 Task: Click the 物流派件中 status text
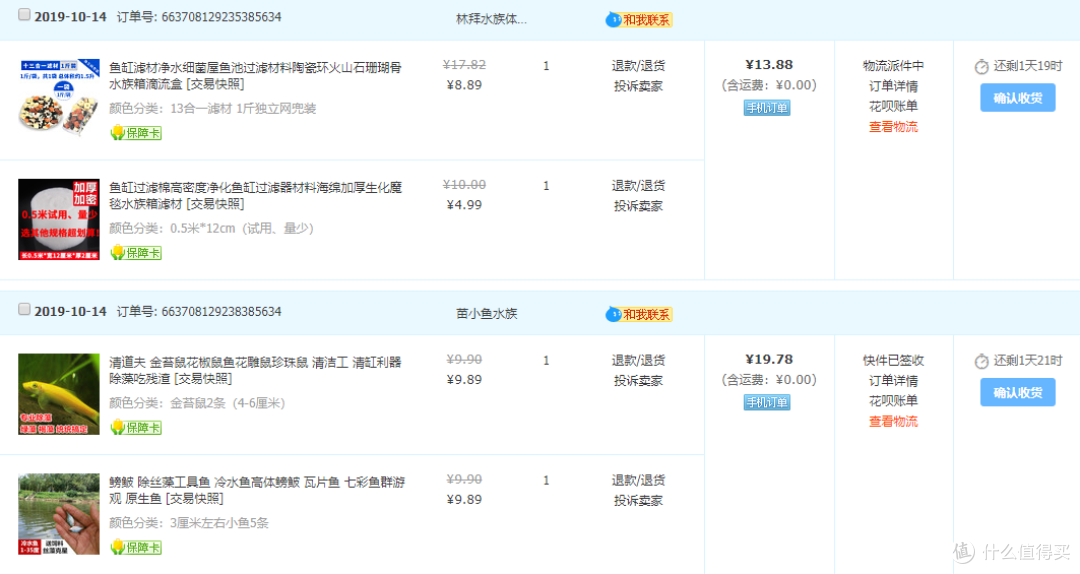tap(893, 66)
